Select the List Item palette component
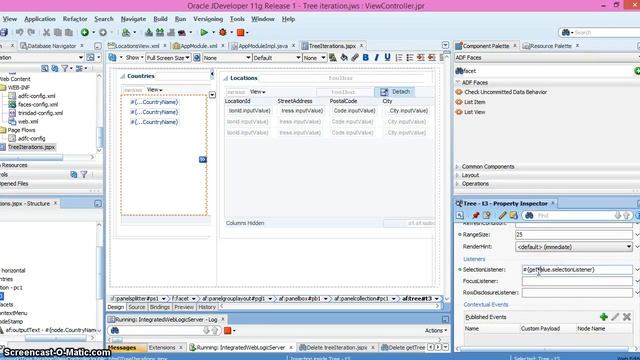 [474, 102]
